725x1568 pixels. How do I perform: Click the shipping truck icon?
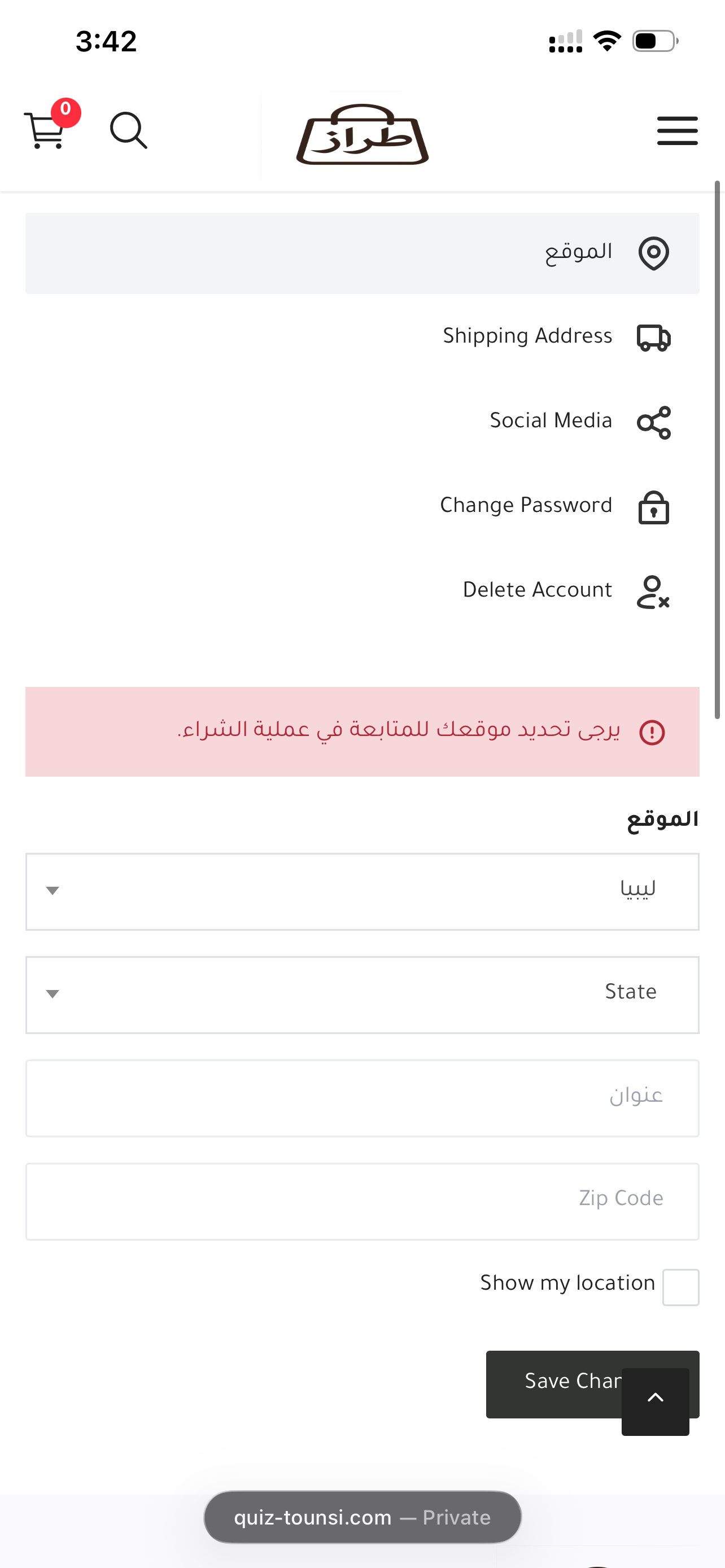pos(653,337)
